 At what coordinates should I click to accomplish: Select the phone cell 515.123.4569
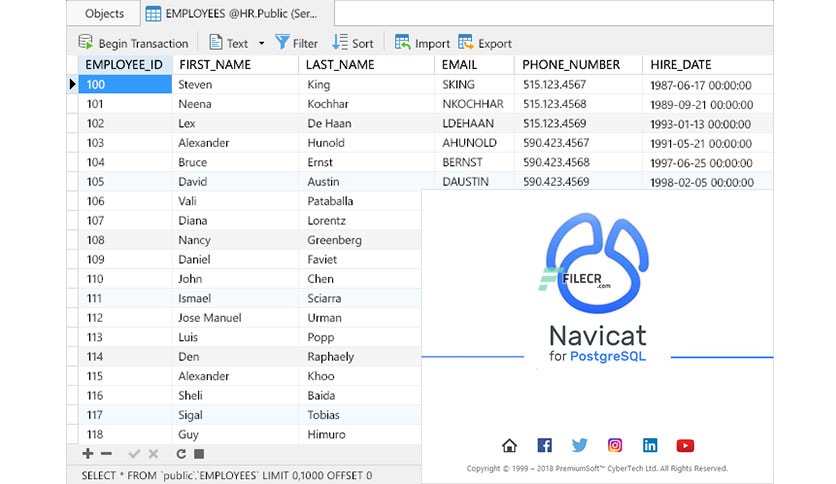coord(578,123)
